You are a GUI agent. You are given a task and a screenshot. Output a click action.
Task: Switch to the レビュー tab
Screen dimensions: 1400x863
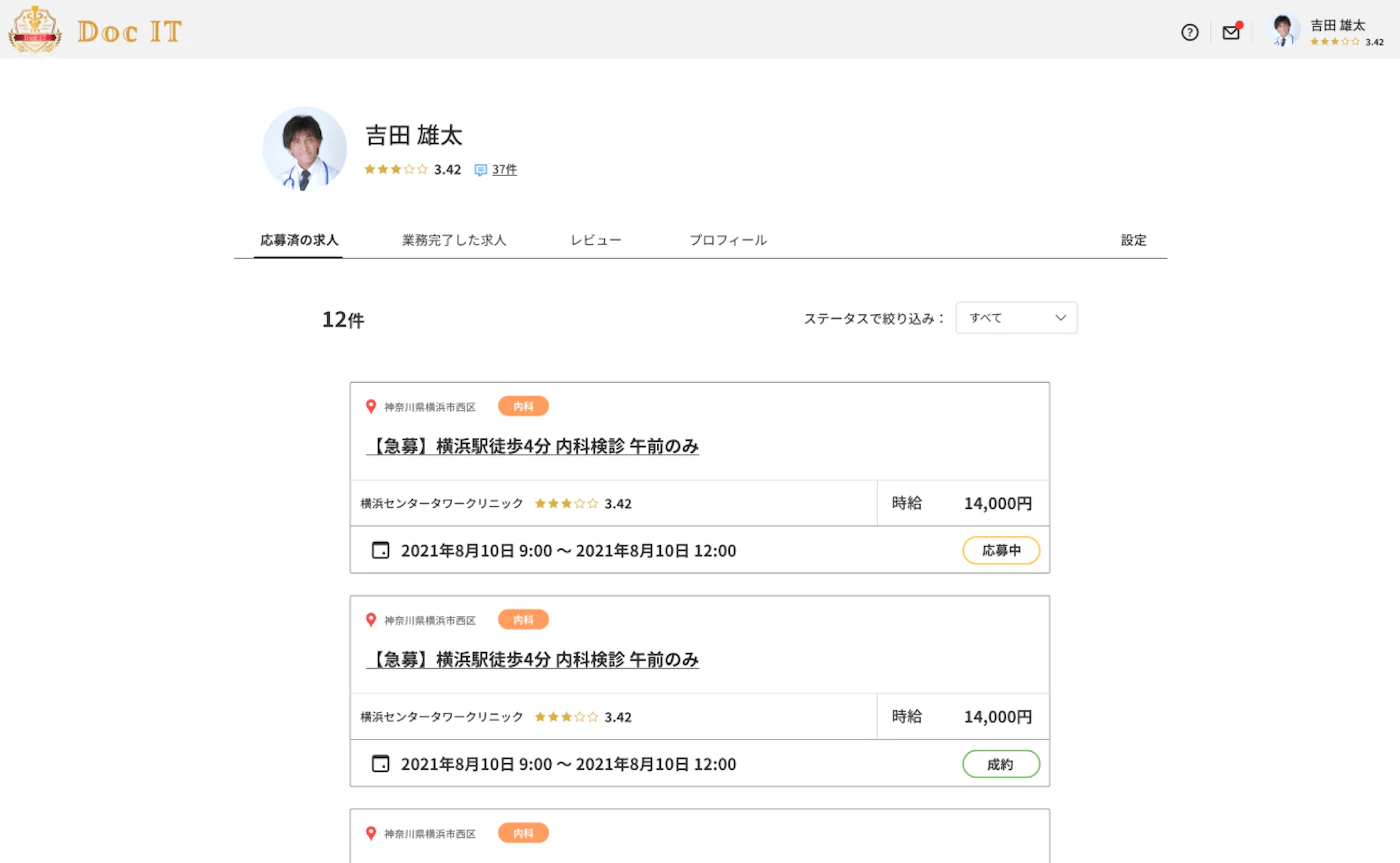(x=596, y=240)
